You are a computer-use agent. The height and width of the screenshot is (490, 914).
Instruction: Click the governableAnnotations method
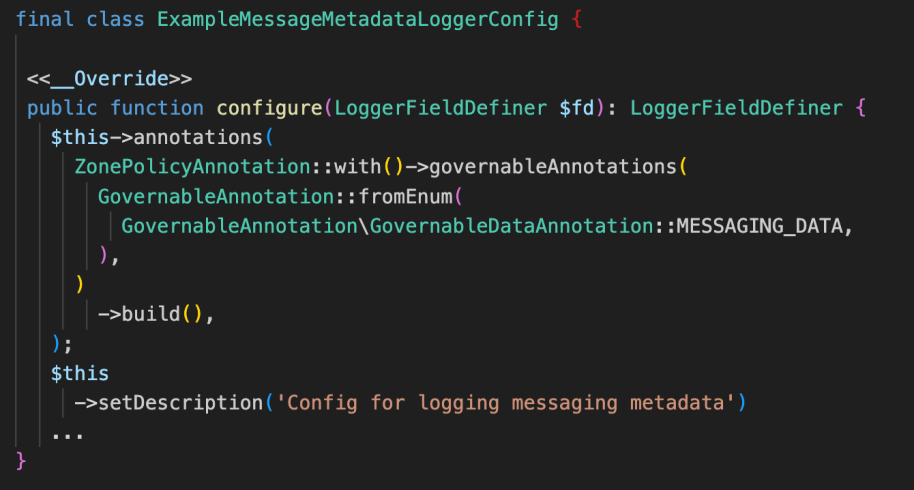pyautogui.click(x=553, y=167)
